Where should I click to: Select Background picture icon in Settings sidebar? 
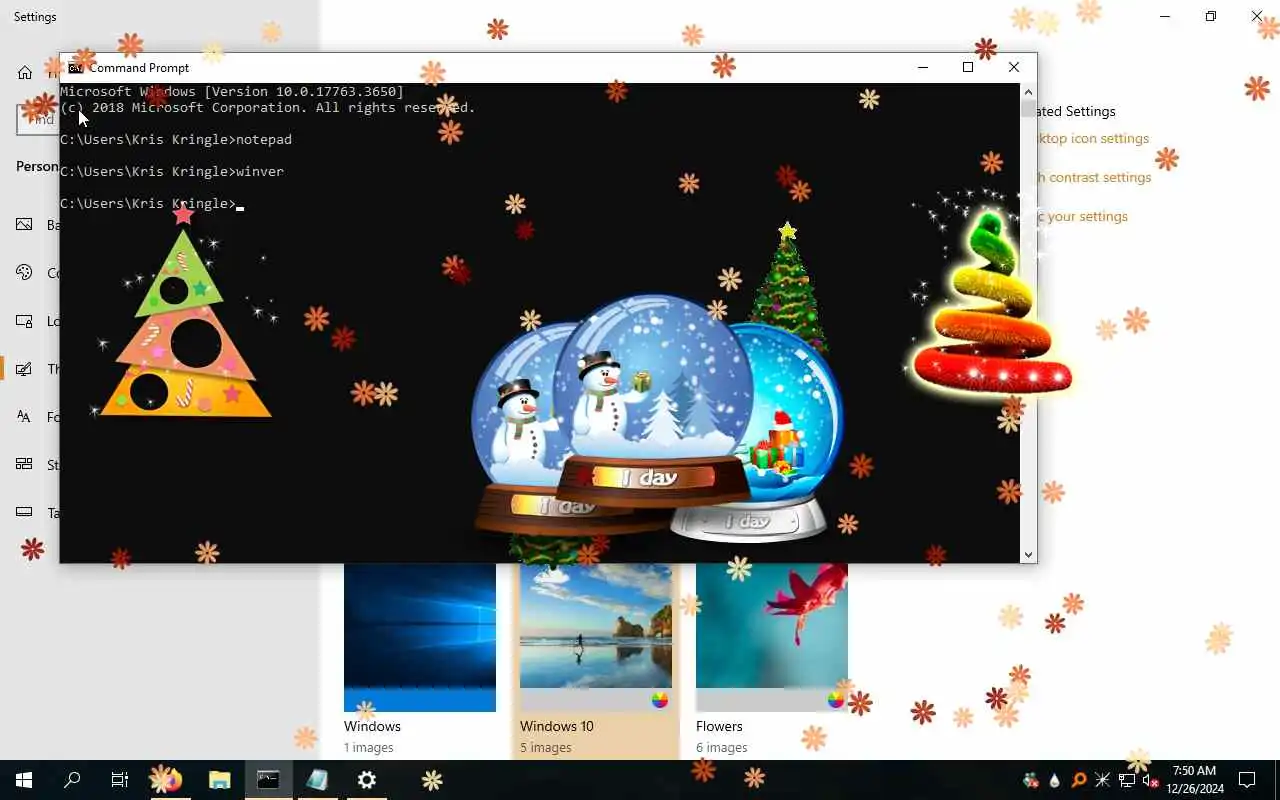tap(25, 225)
